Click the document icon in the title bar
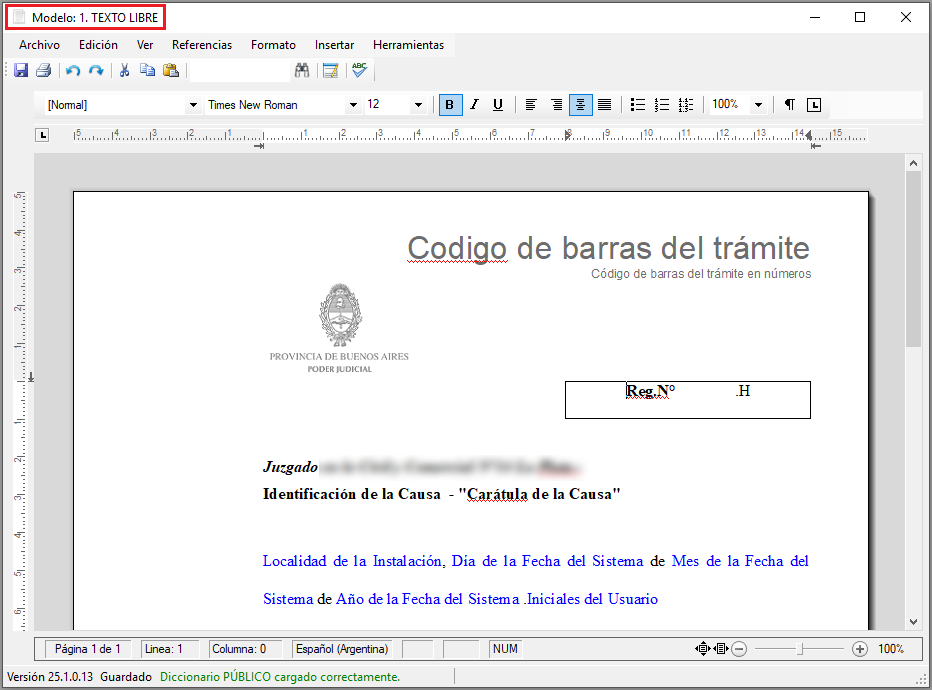The height and width of the screenshot is (690, 932). pos(19,17)
